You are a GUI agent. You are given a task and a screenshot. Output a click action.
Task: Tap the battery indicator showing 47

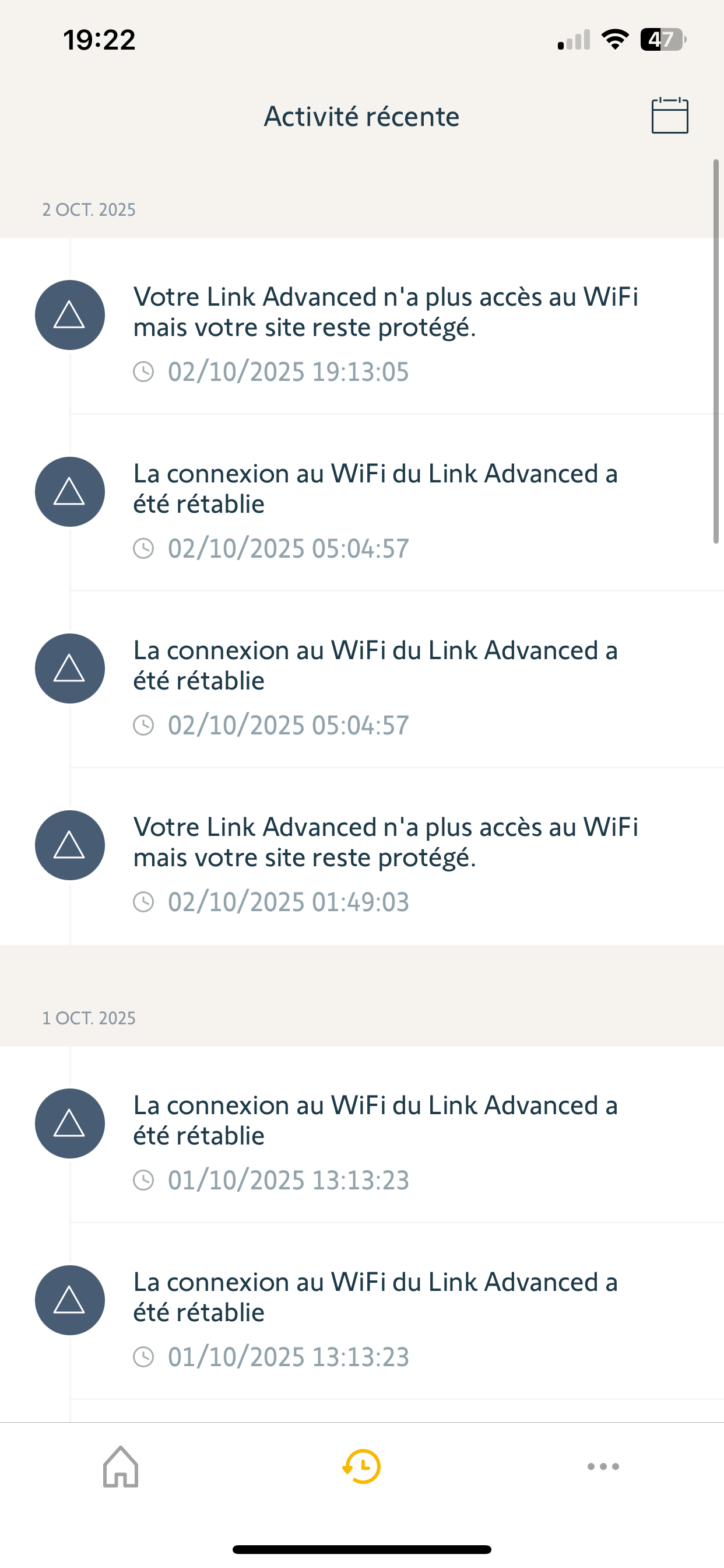662,40
